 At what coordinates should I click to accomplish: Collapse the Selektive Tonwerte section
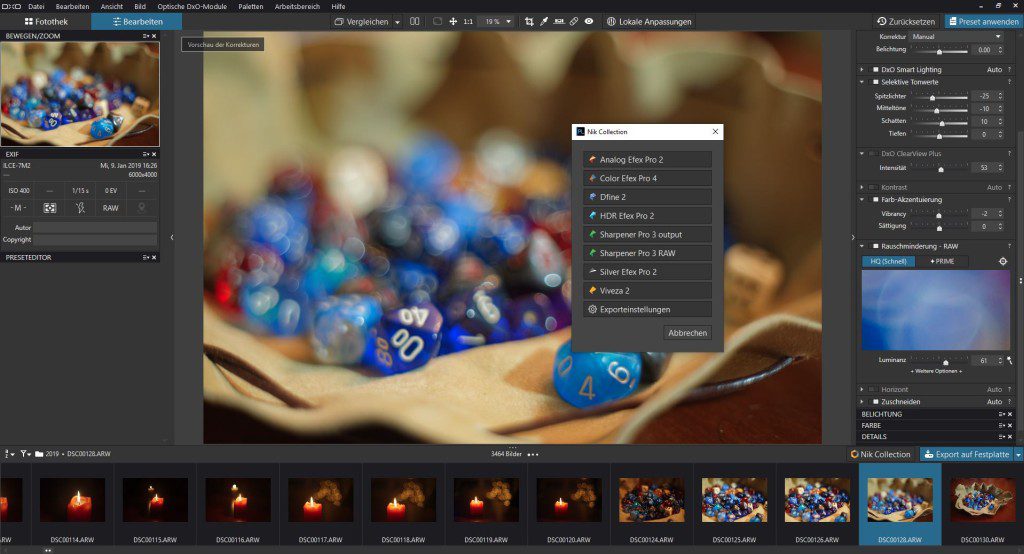point(862,82)
